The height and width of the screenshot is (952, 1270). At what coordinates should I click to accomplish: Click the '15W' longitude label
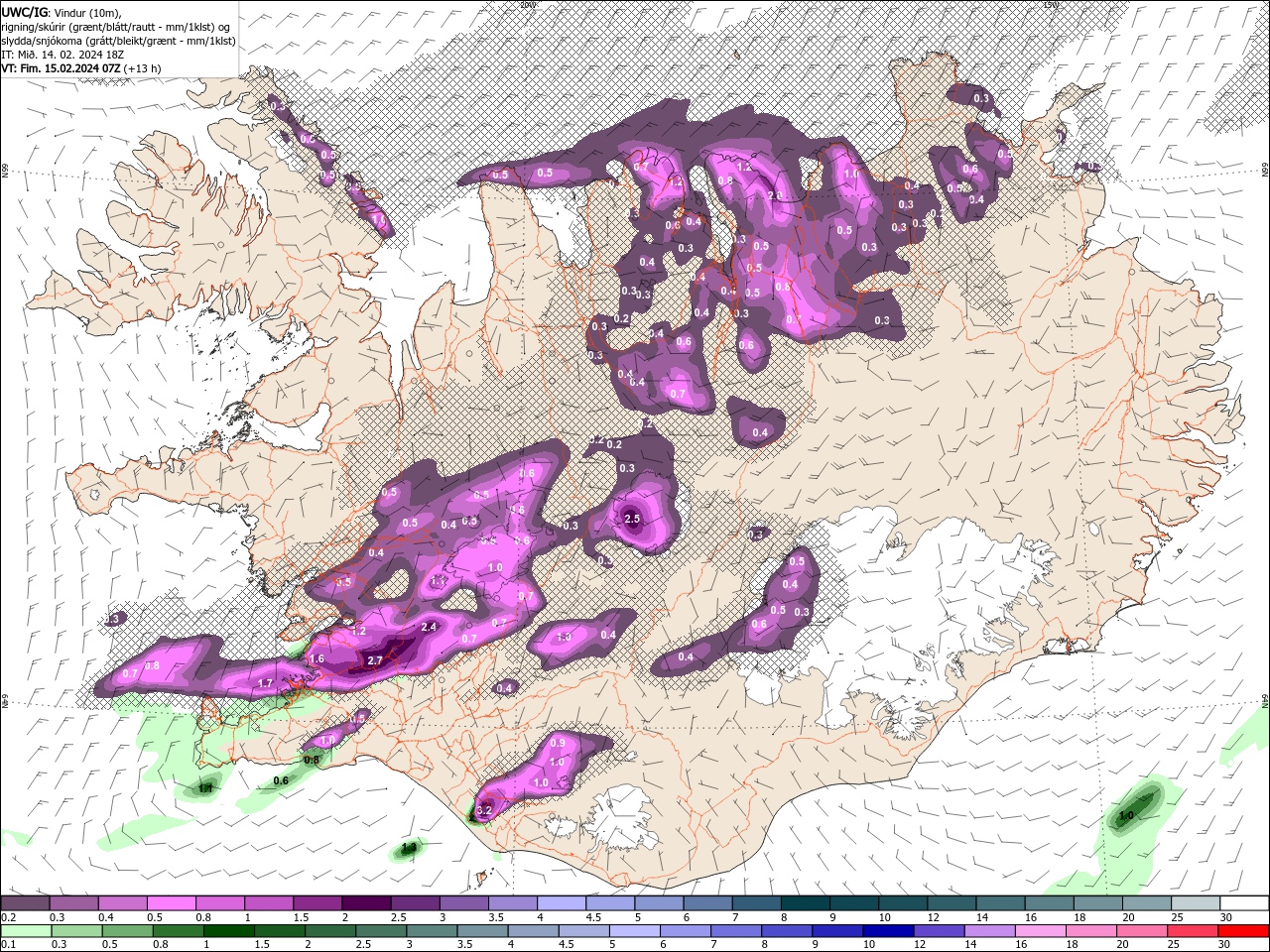coord(1050,5)
